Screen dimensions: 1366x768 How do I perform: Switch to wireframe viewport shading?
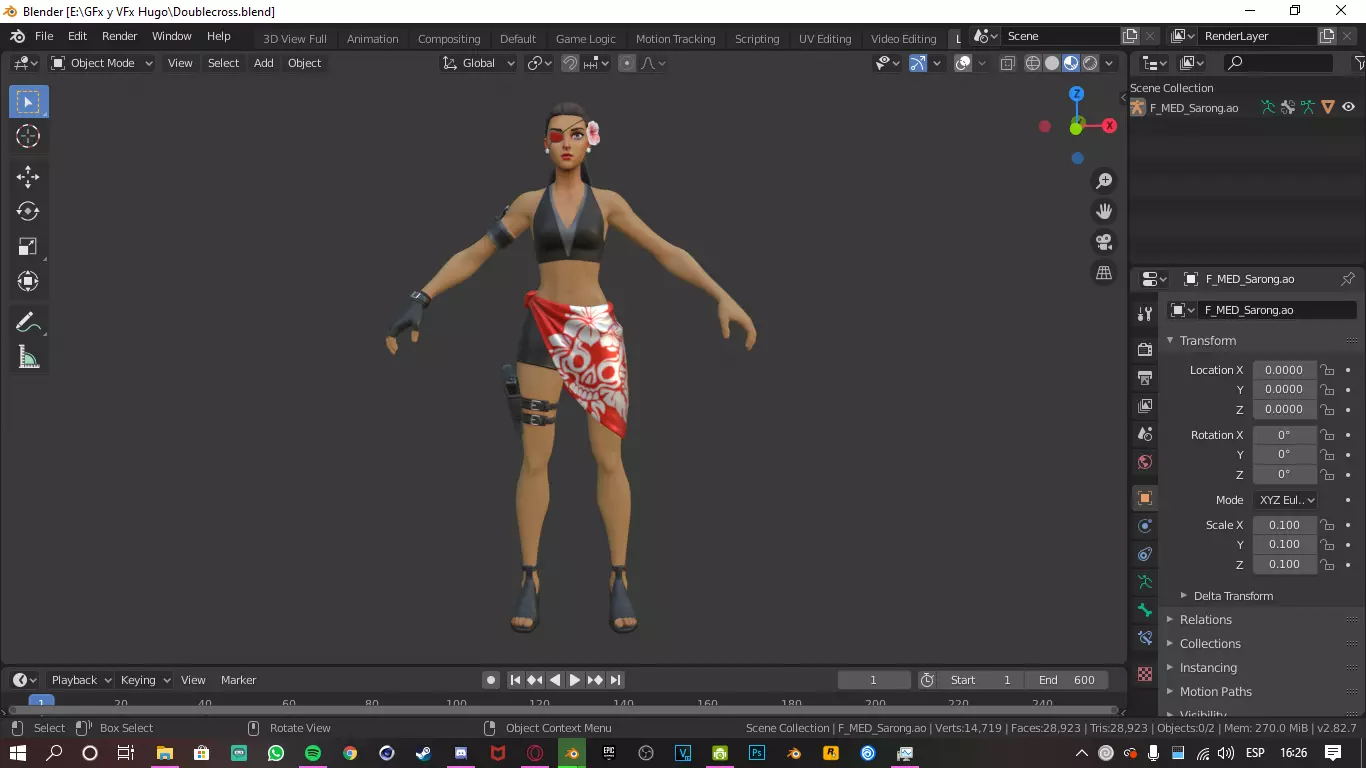[1033, 63]
